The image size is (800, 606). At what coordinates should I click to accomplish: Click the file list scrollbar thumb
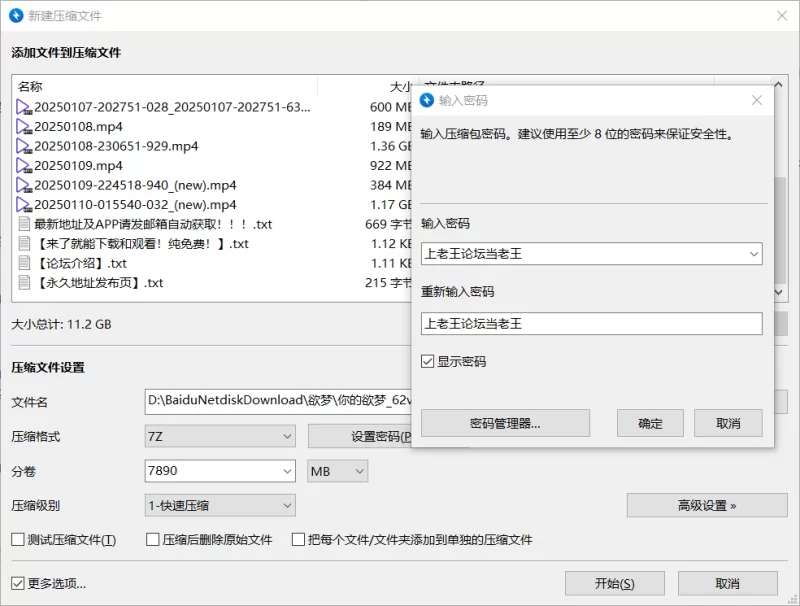pos(779,230)
